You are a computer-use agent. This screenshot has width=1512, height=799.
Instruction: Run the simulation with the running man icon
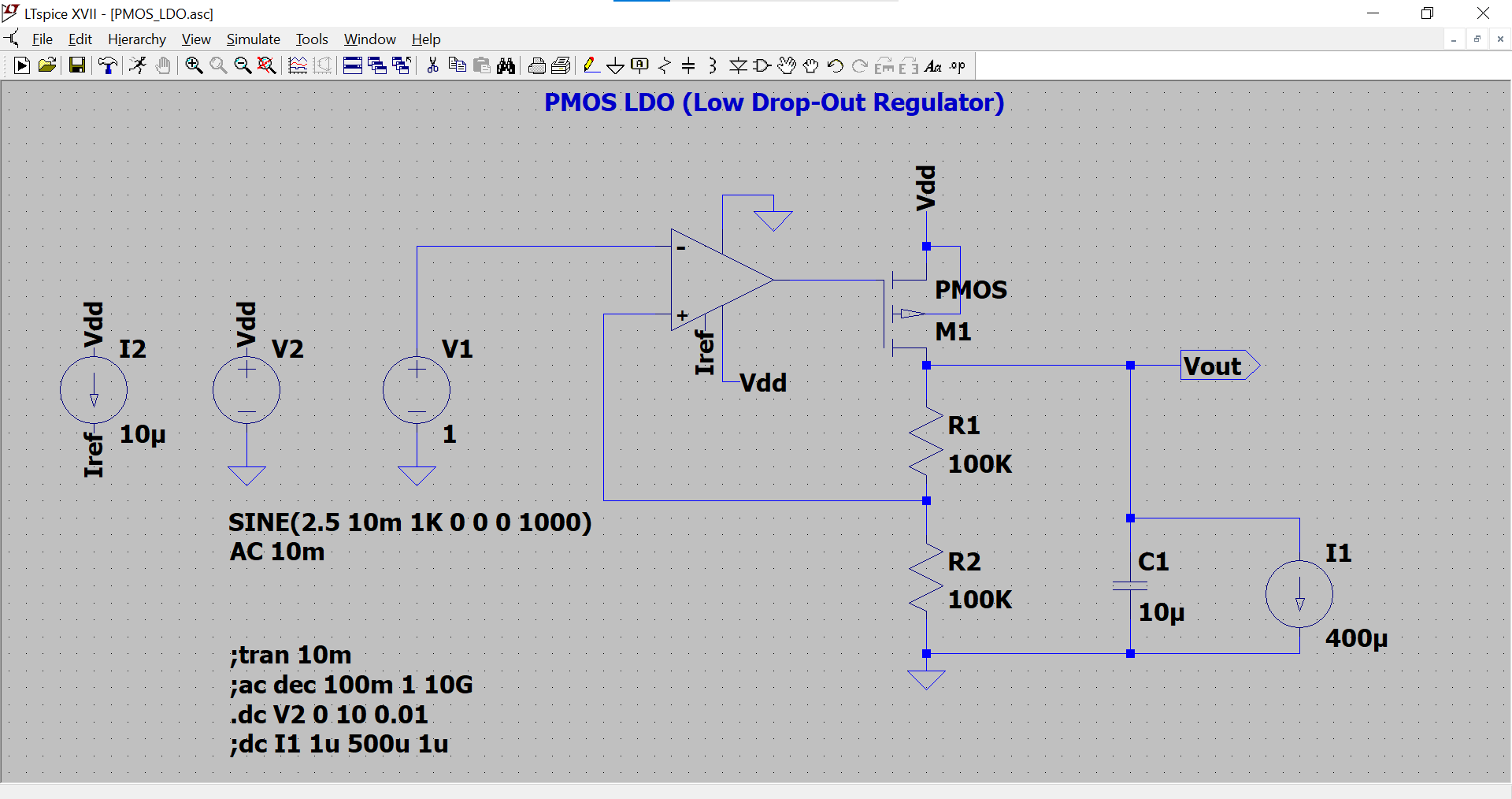click(137, 65)
